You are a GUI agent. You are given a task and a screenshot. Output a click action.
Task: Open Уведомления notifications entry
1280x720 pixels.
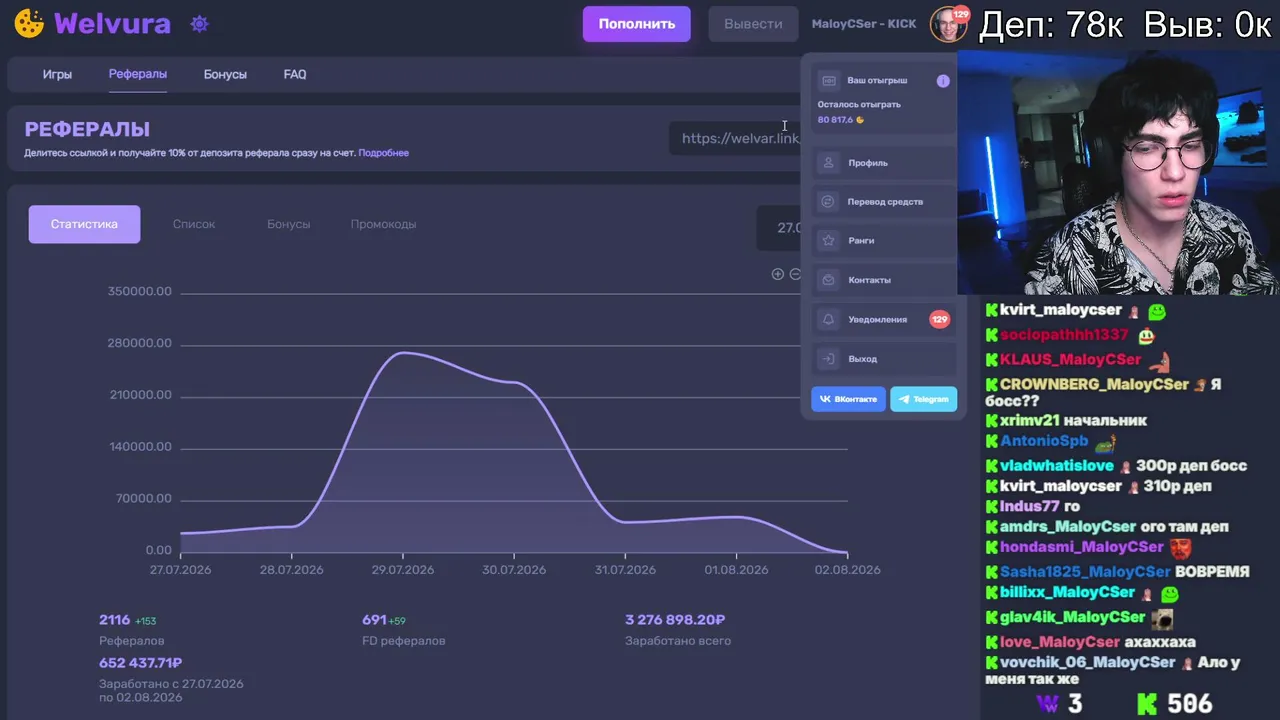point(884,320)
